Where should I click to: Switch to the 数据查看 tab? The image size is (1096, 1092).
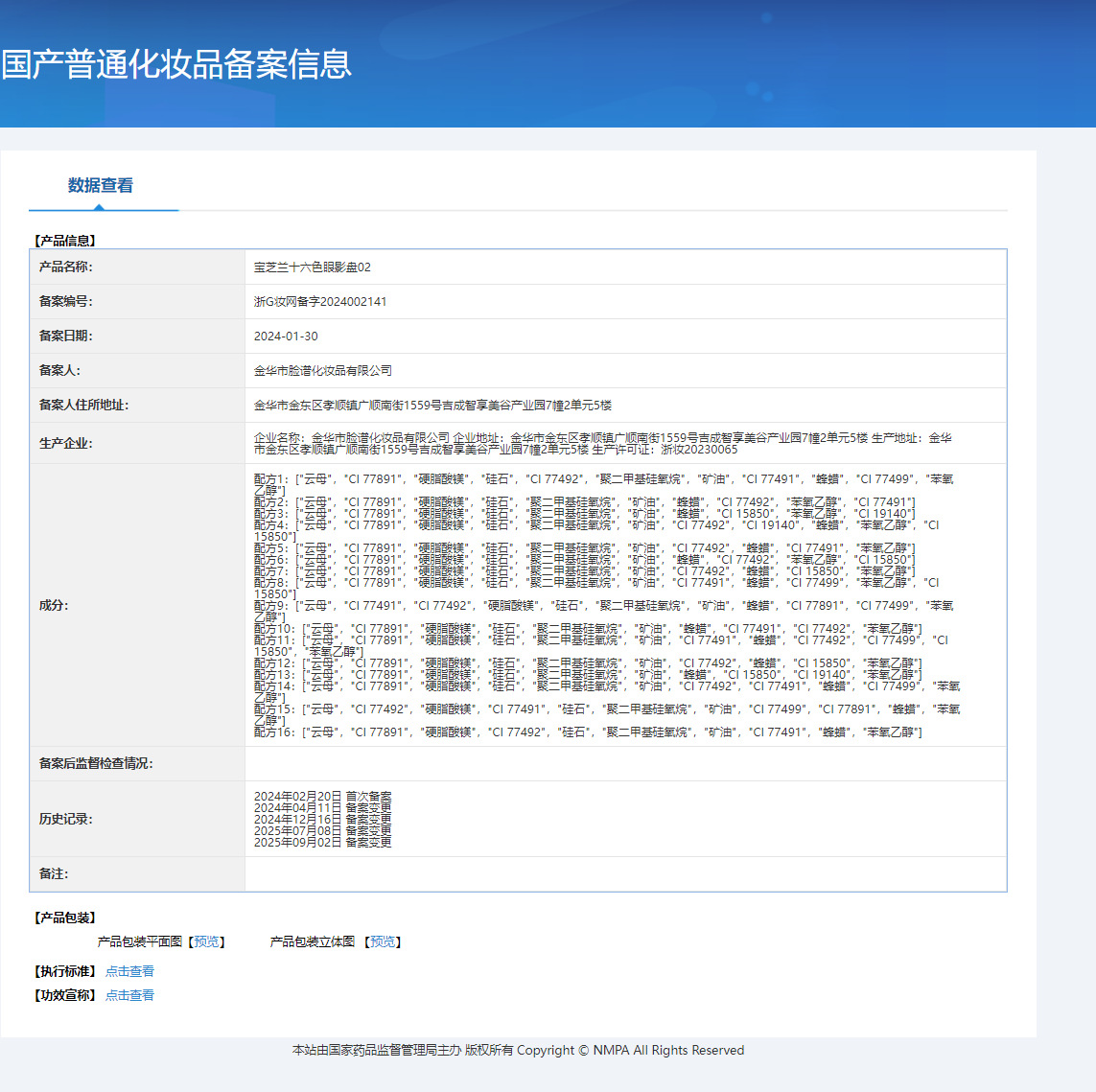[101, 185]
